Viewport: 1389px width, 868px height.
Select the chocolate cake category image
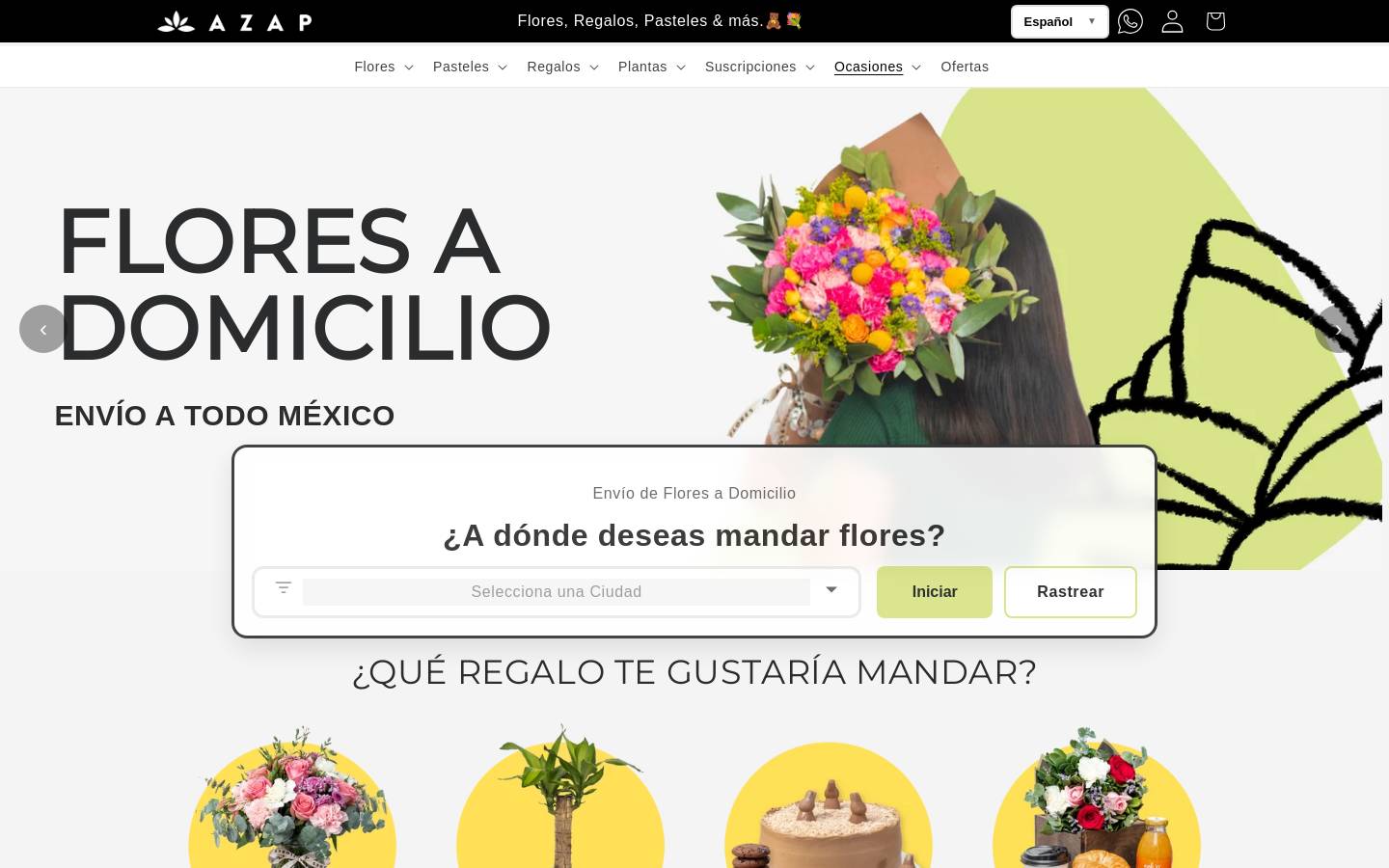coord(829,805)
